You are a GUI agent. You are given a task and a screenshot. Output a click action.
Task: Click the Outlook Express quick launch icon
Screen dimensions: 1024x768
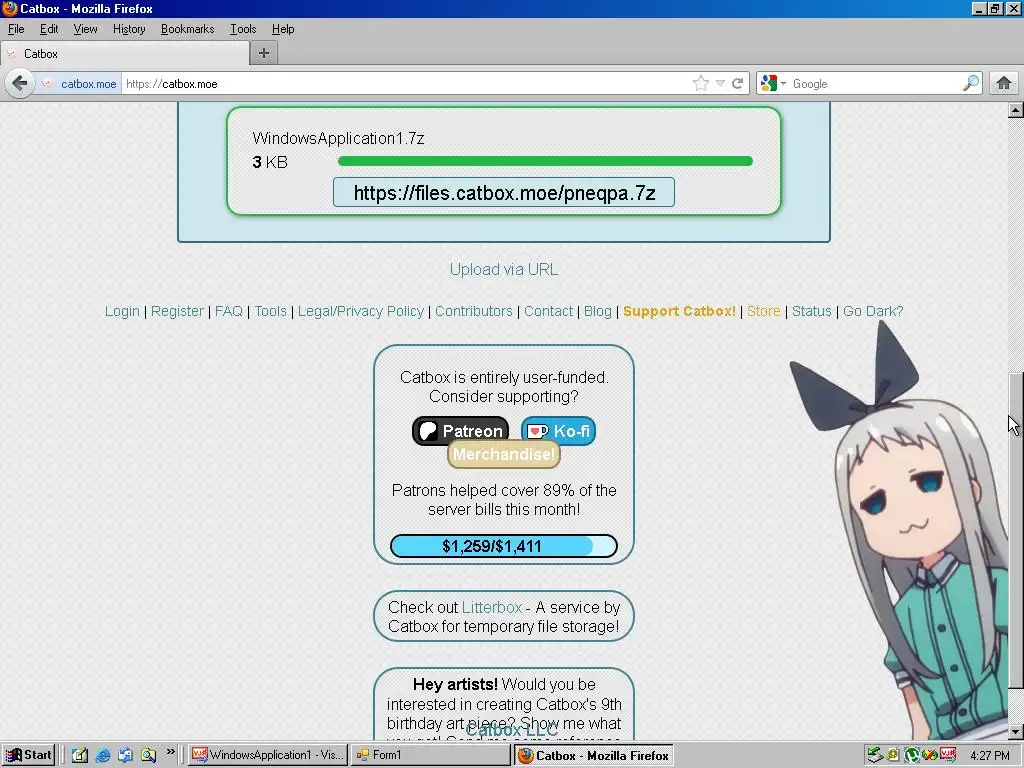click(125, 756)
